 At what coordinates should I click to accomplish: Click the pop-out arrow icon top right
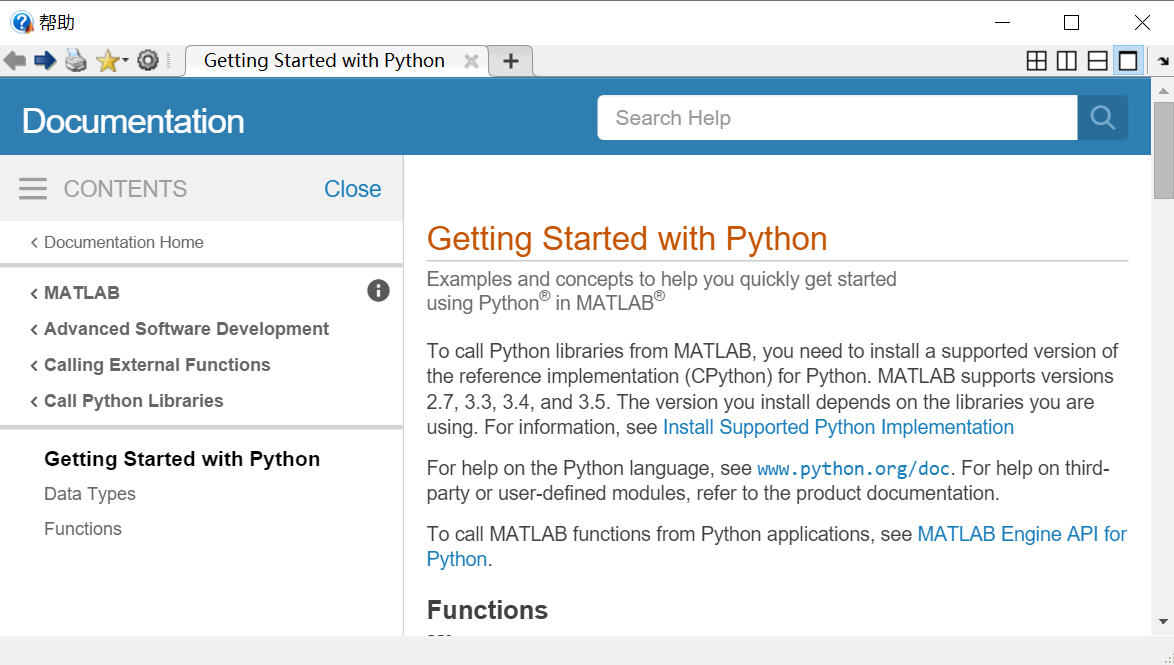tap(1162, 60)
